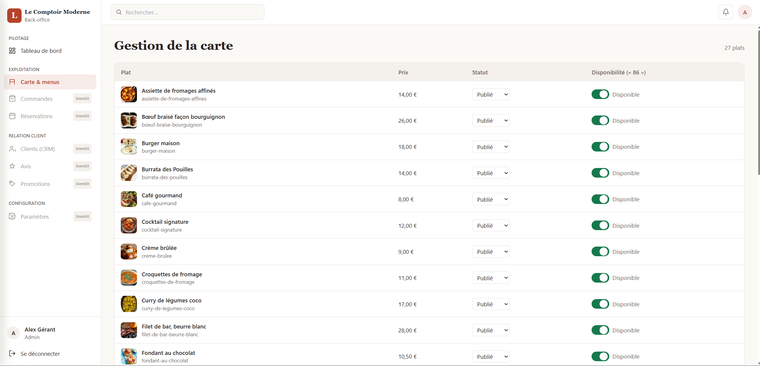Open Cocktail signature status dropdown
This screenshot has width=760, height=366.
[491, 225]
